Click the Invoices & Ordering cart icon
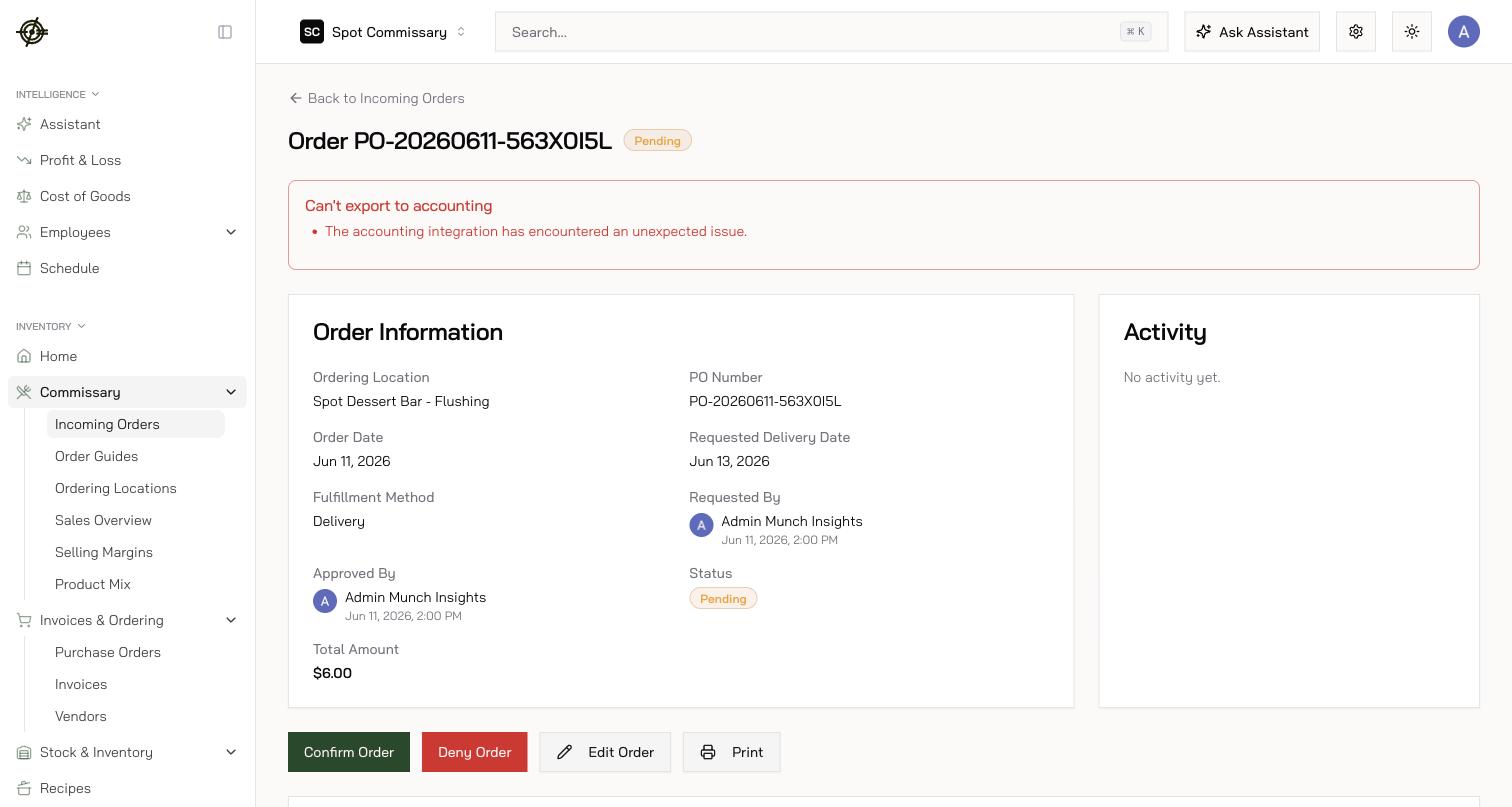1512x807 pixels. point(24,620)
